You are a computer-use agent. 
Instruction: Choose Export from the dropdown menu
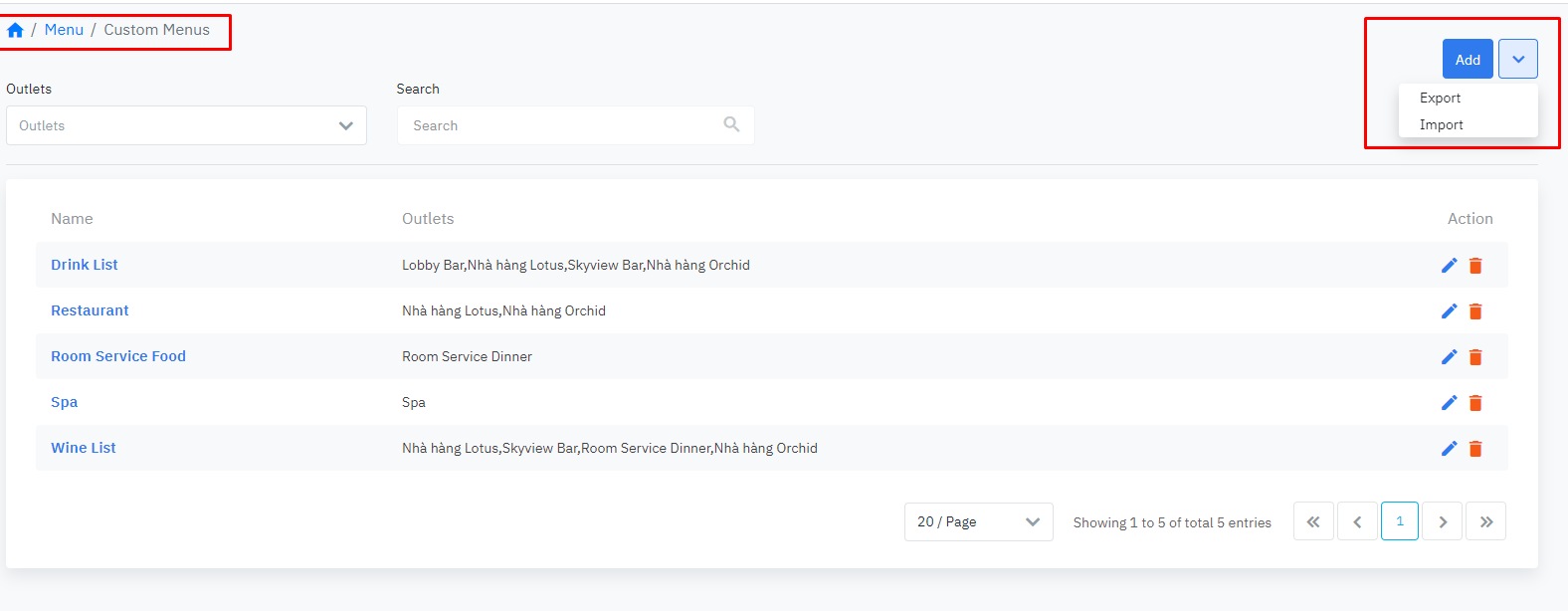point(1440,98)
